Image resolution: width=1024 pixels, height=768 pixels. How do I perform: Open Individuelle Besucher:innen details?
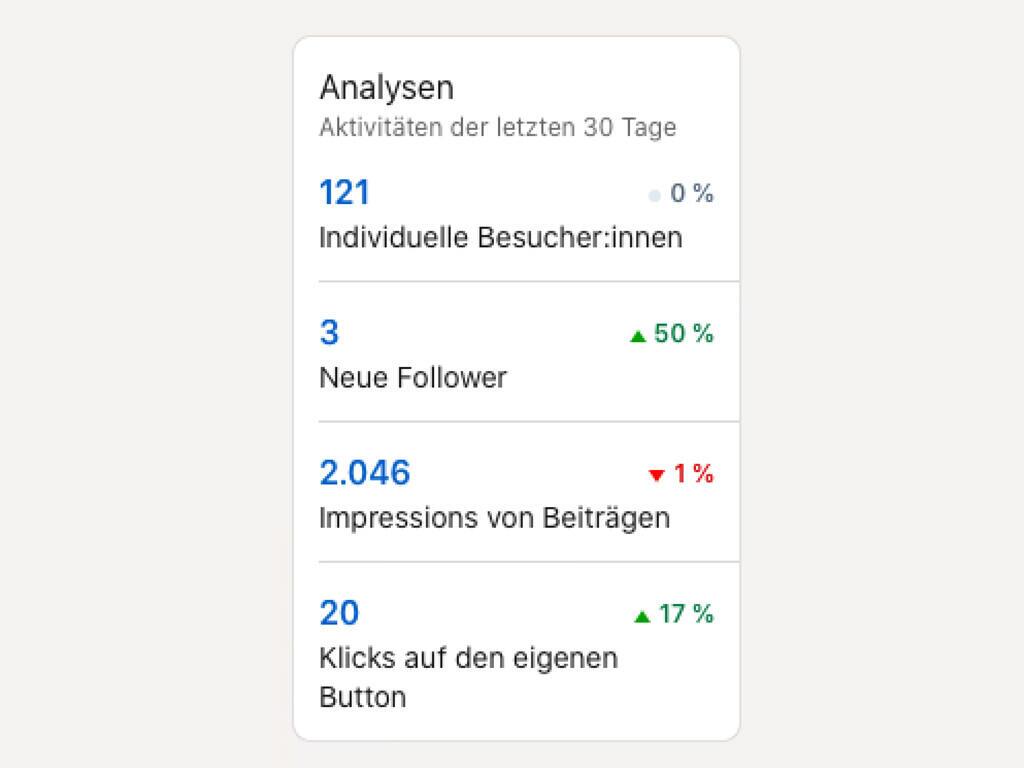click(x=500, y=237)
